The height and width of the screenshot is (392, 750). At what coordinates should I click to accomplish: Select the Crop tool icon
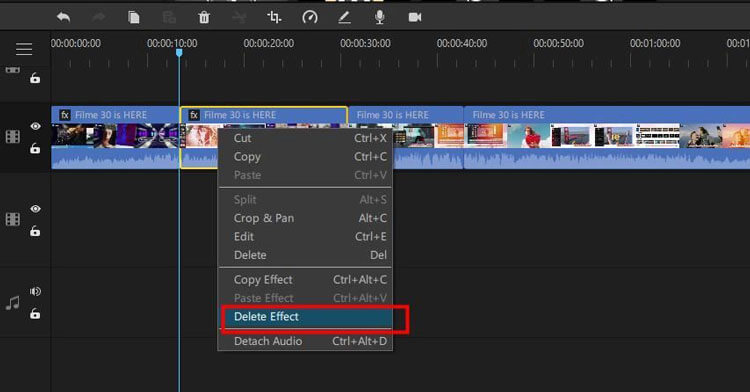point(274,18)
